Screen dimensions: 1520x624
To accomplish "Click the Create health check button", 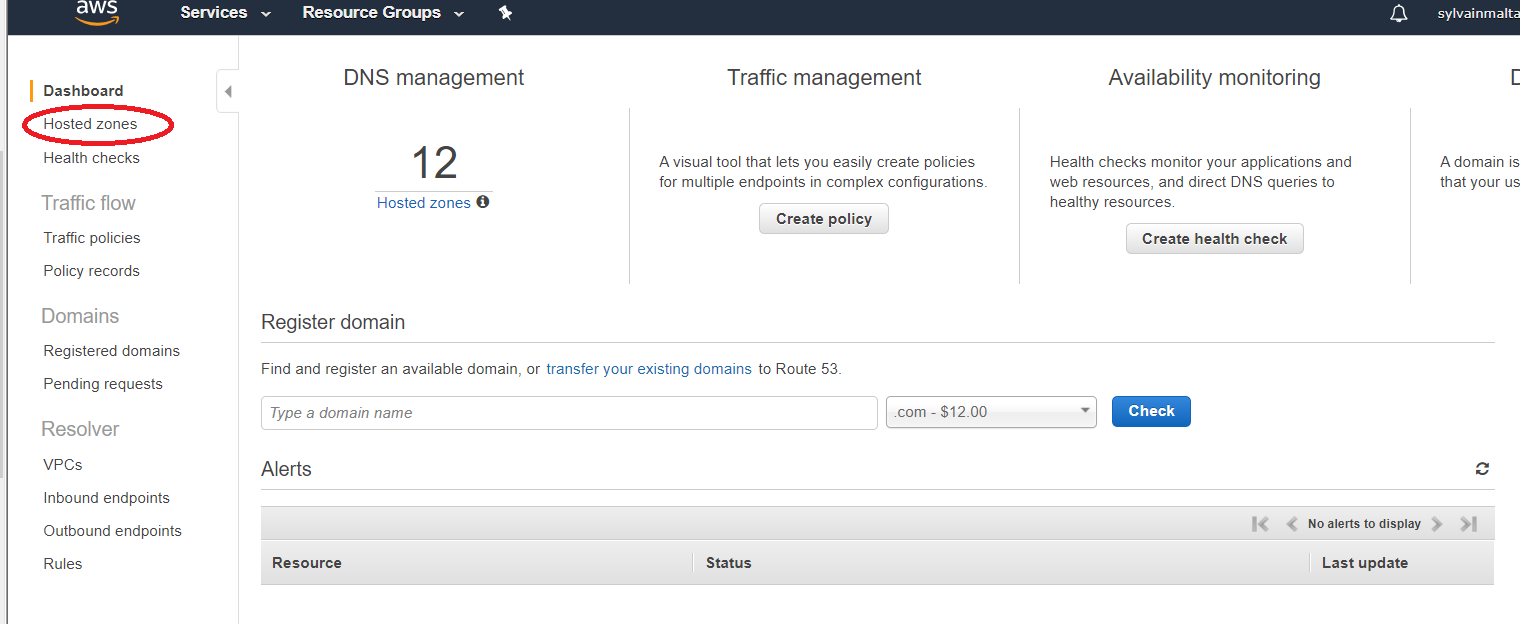I will pyautogui.click(x=1214, y=239).
